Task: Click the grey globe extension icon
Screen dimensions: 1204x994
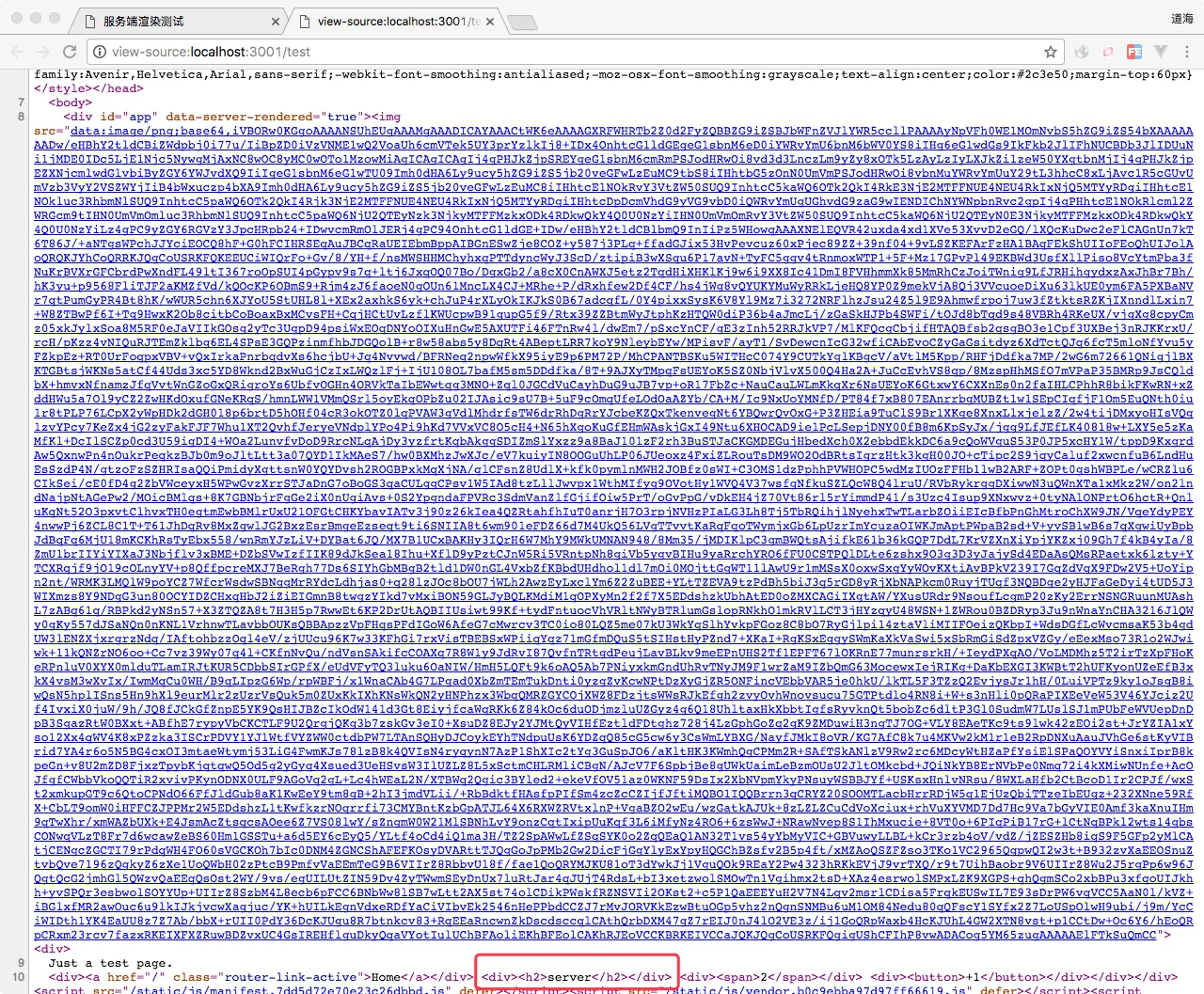Action: pos(1082,52)
